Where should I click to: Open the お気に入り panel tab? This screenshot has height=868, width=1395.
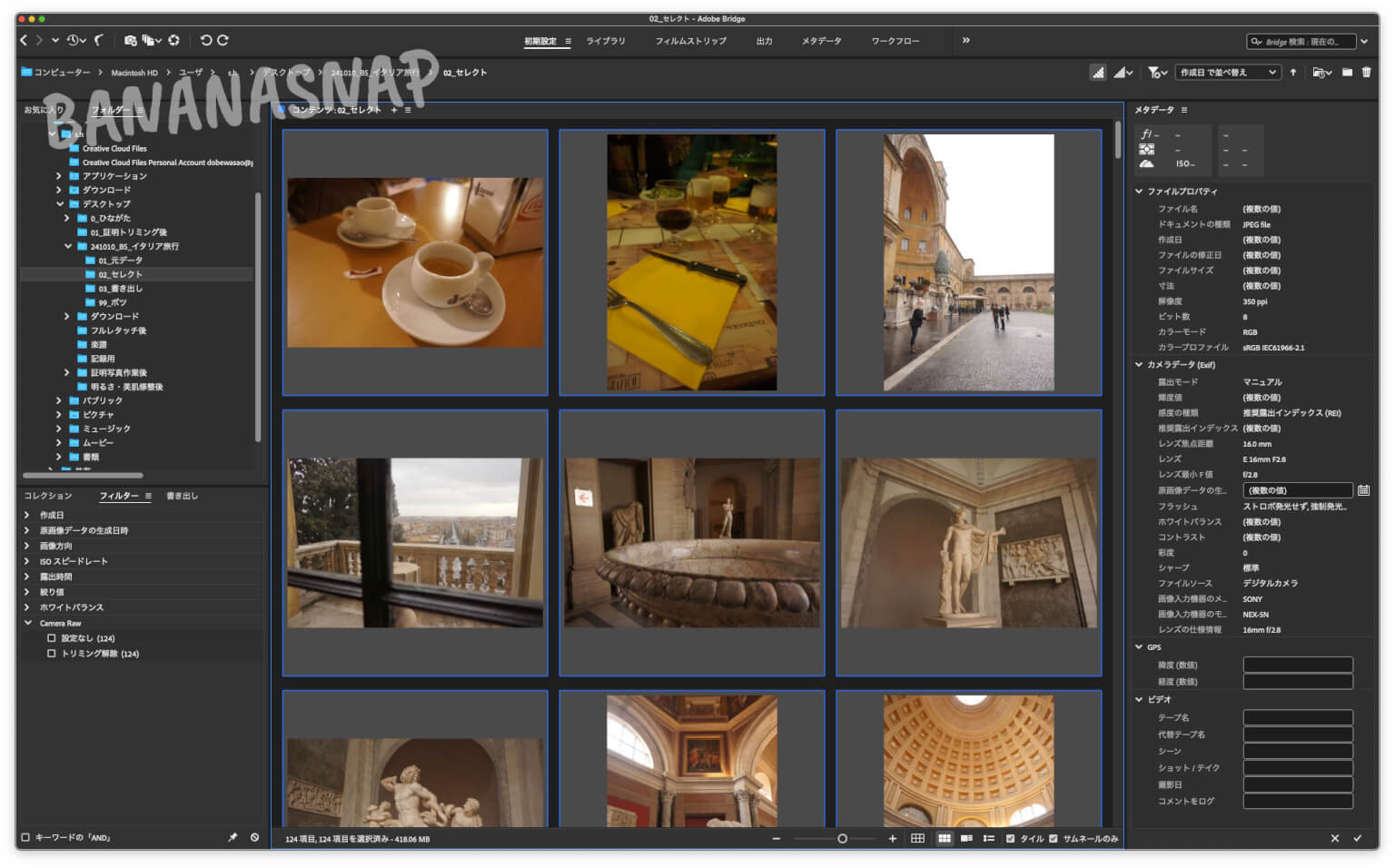click(x=44, y=110)
